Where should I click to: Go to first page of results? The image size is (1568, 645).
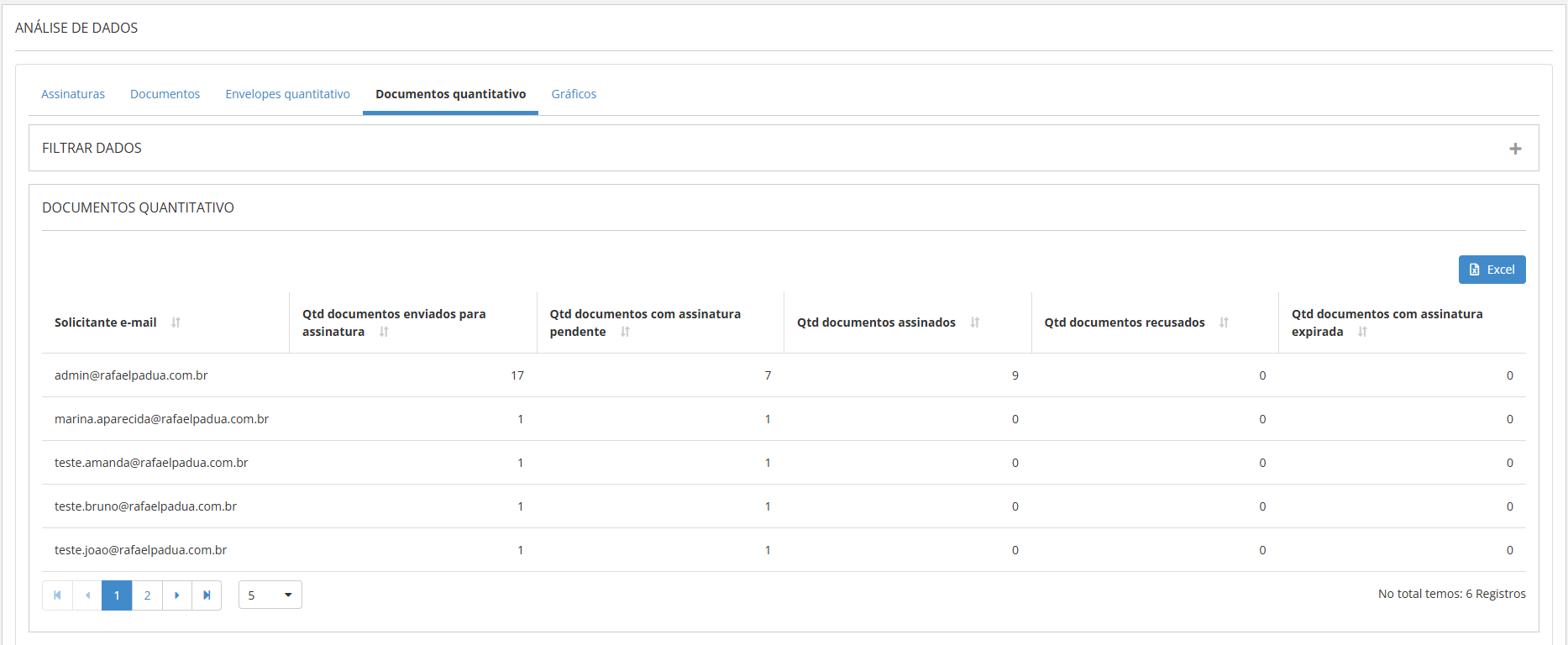57,595
